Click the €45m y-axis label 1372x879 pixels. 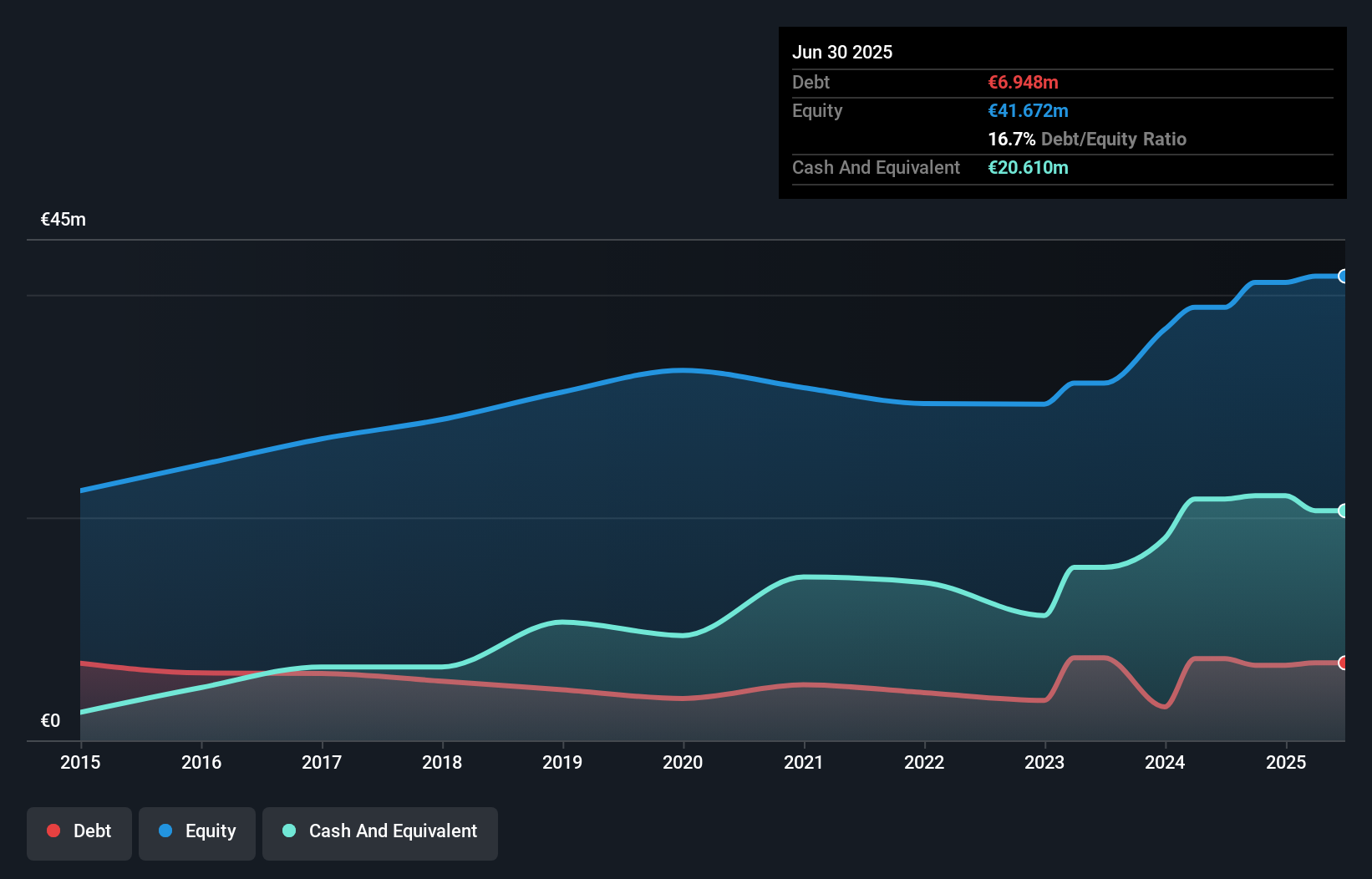click(x=64, y=220)
